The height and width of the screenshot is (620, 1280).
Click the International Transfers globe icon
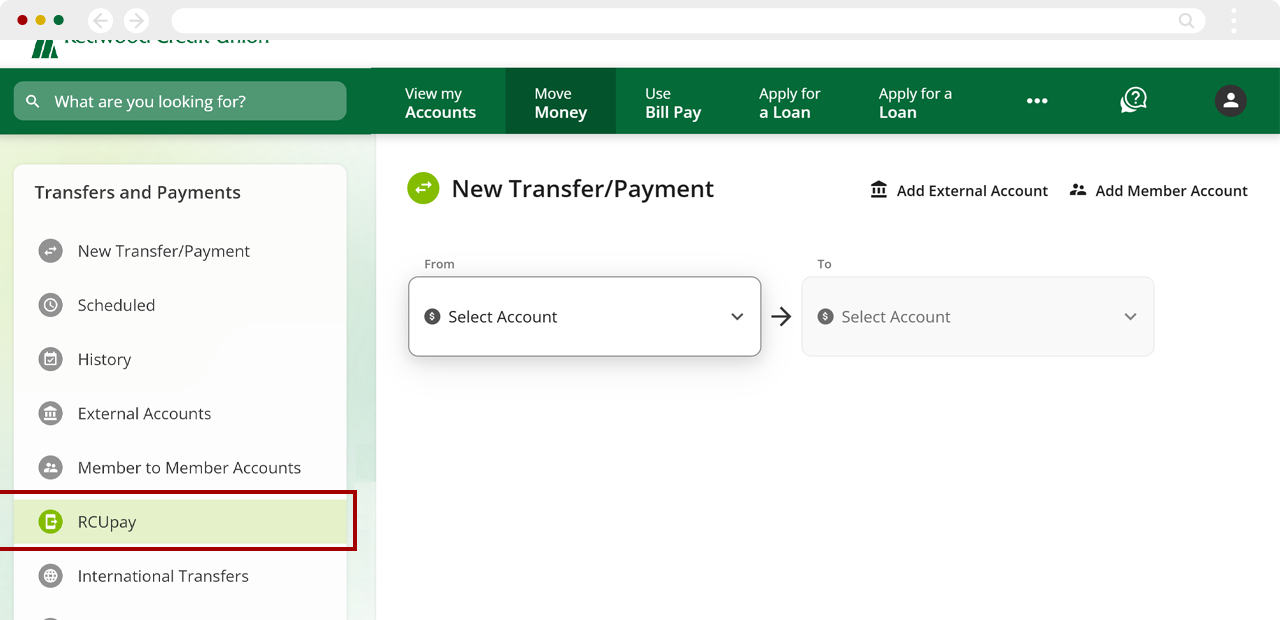point(50,576)
